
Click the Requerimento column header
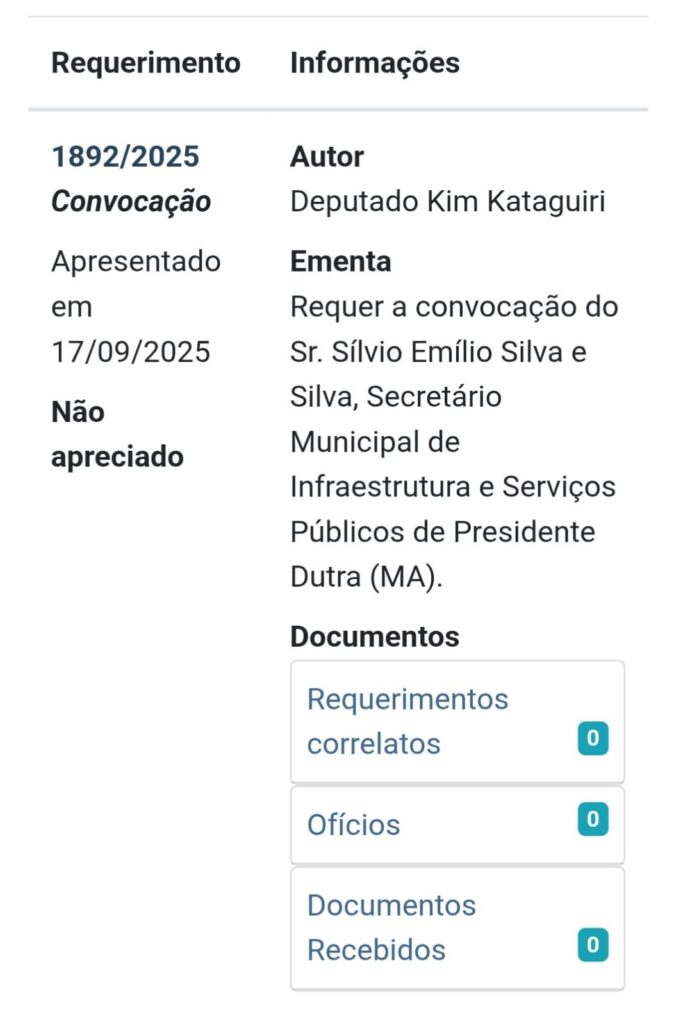point(146,63)
